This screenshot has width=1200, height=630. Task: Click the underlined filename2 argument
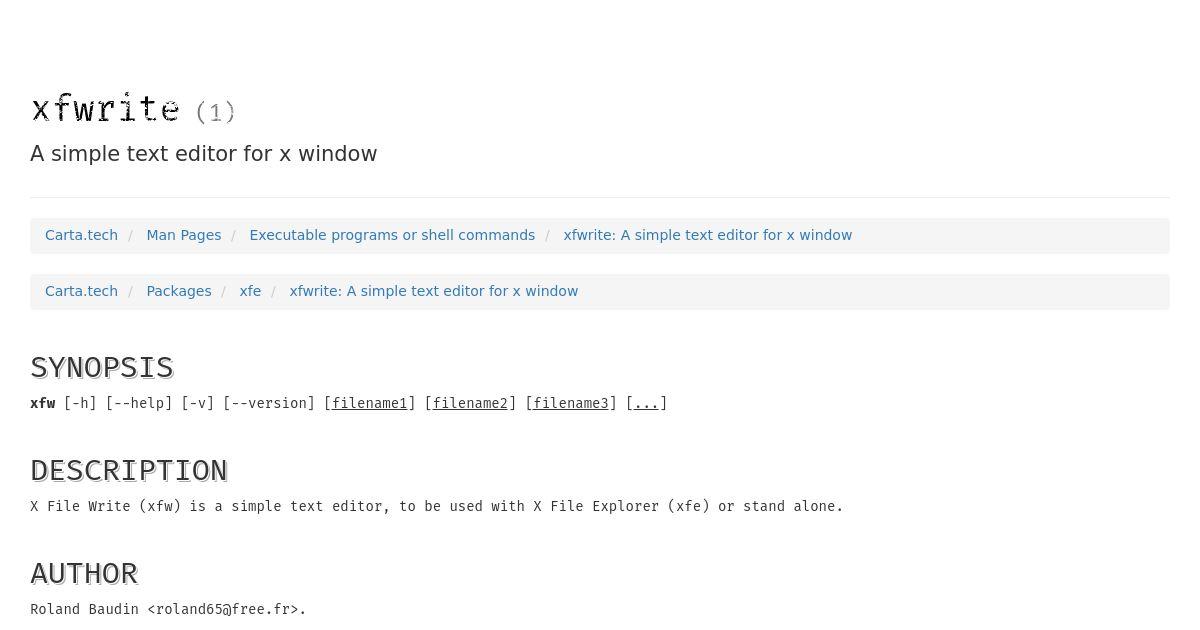(x=470, y=403)
